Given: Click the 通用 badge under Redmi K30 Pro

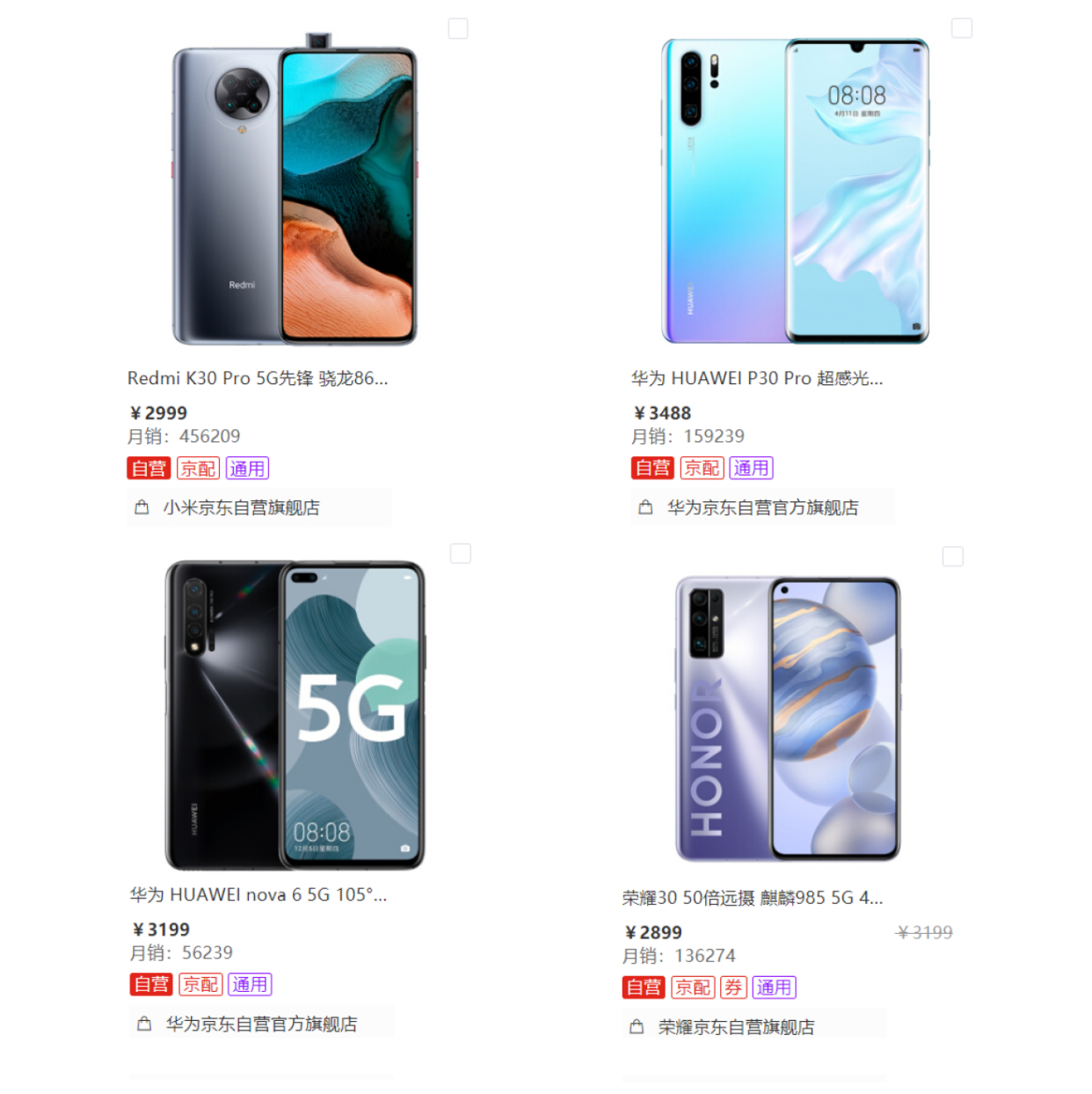Looking at the screenshot, I should click(247, 468).
